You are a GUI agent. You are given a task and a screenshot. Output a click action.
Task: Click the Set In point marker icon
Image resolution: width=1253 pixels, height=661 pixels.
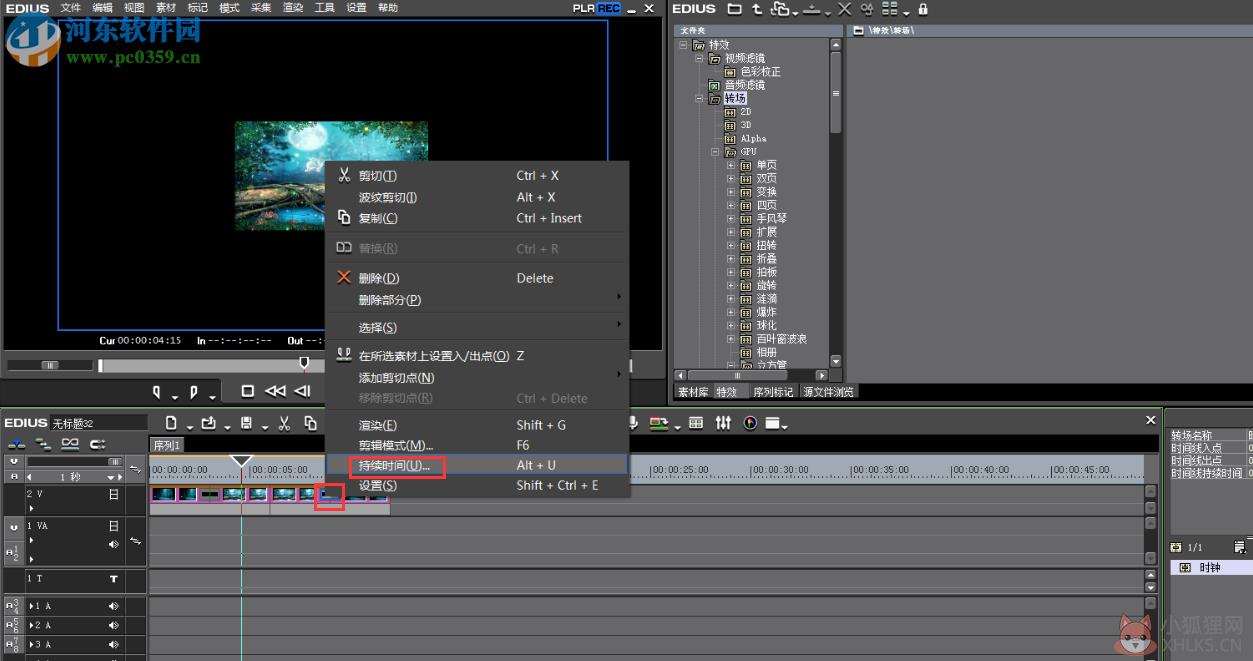(x=157, y=391)
